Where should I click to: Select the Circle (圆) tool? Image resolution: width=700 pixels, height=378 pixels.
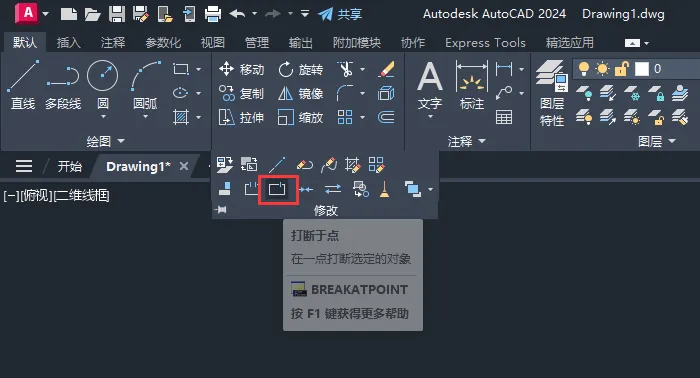(x=103, y=85)
